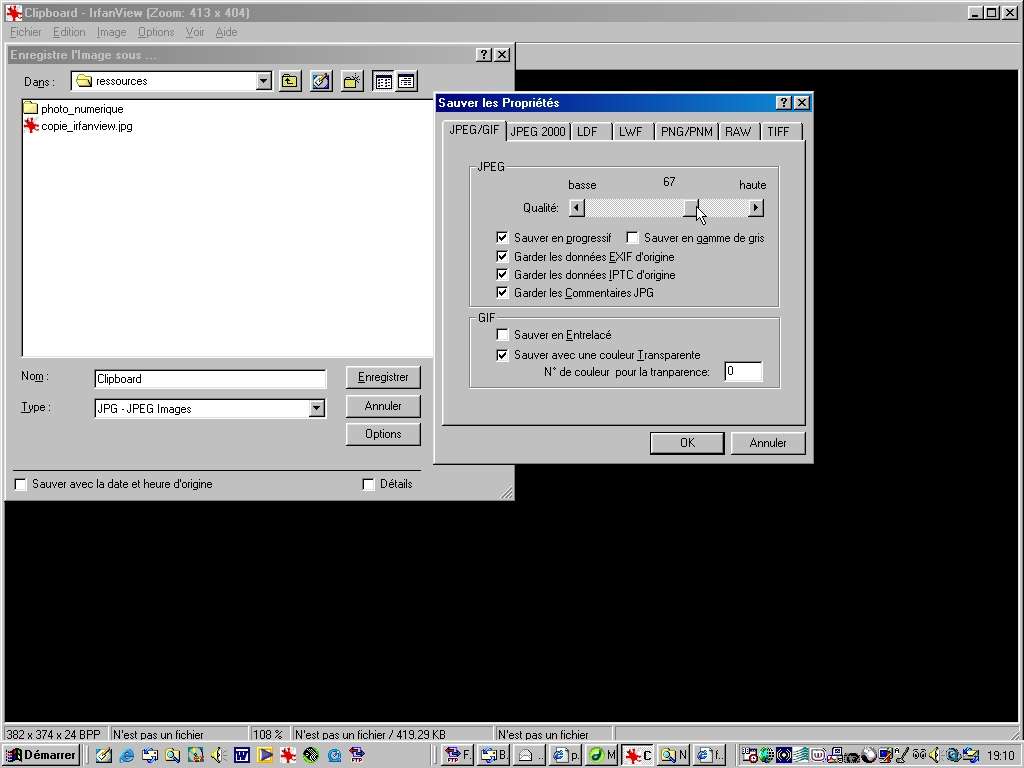The image size is (1024, 768).
Task: Create a new folder in save dialog
Action: tap(352, 81)
